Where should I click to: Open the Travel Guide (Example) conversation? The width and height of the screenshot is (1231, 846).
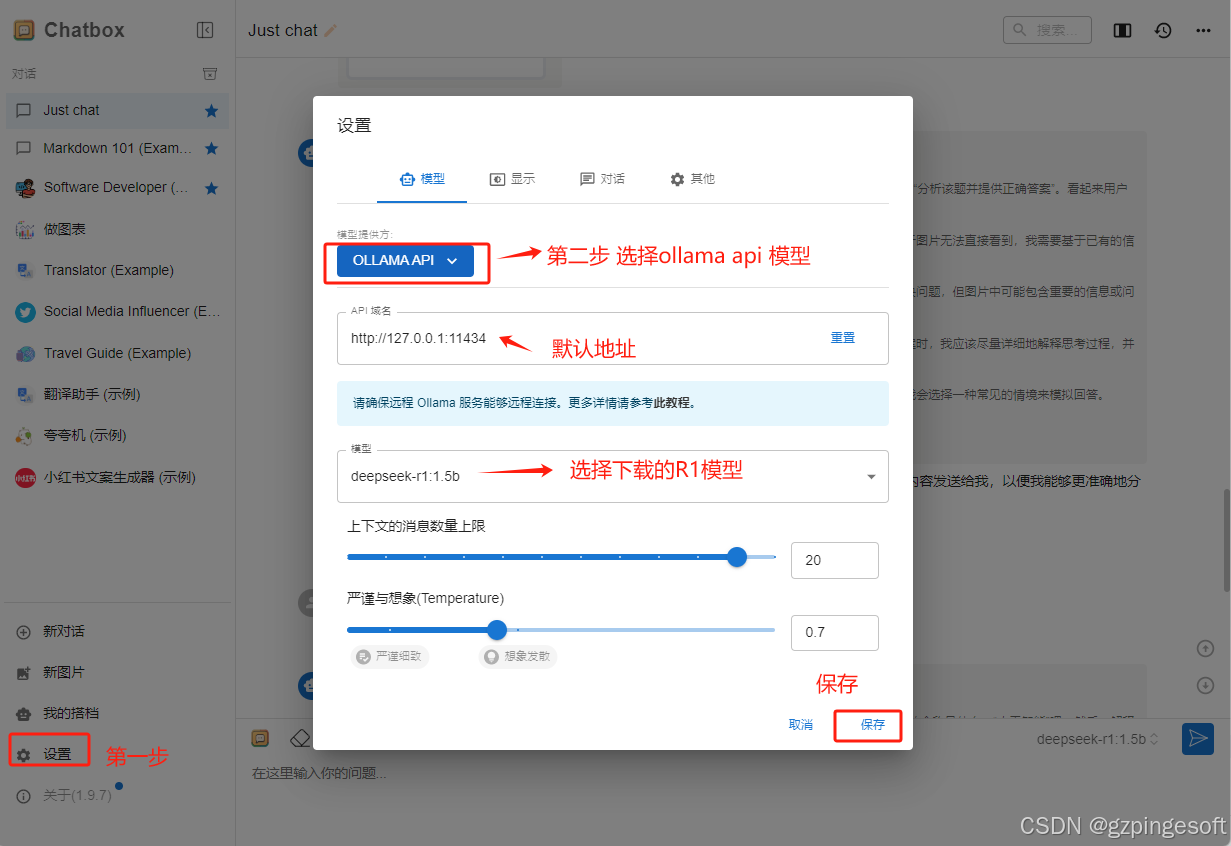[x=118, y=353]
